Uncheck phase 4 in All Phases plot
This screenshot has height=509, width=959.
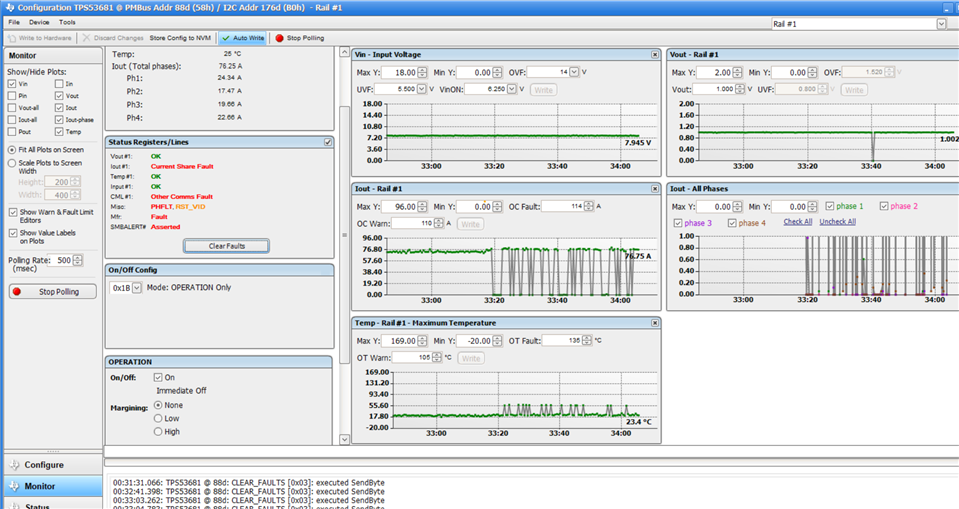click(x=731, y=223)
